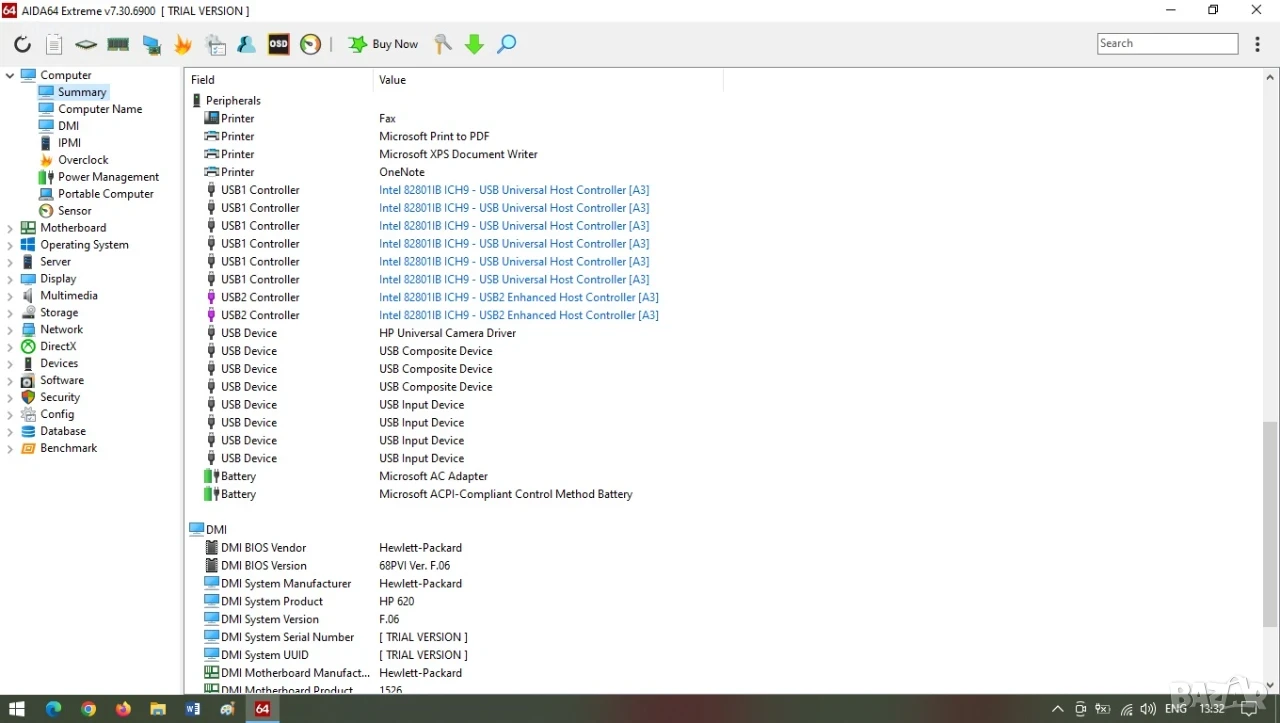Open the OSD panel toolbar icon

pyautogui.click(x=278, y=44)
